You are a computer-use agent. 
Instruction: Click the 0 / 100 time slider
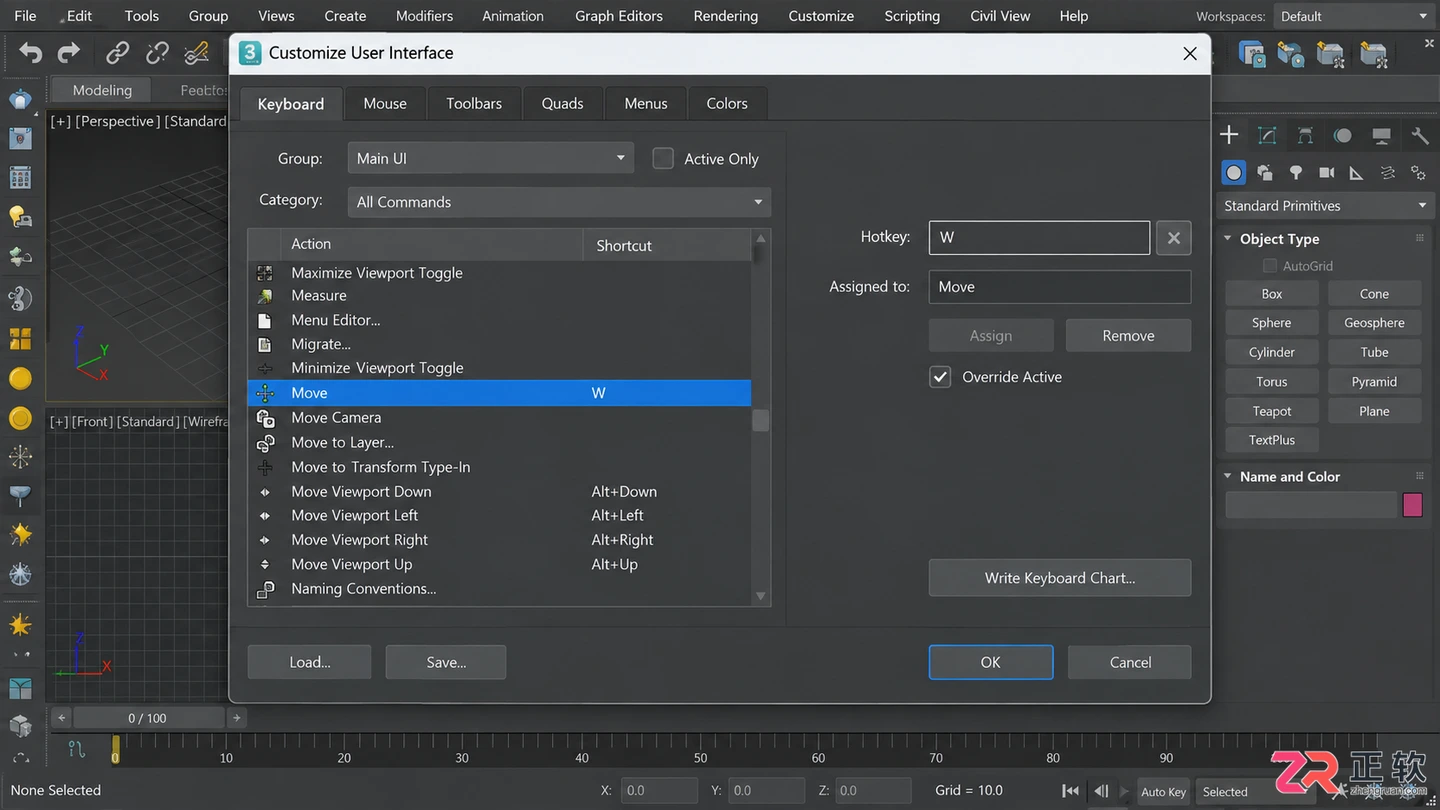point(148,718)
